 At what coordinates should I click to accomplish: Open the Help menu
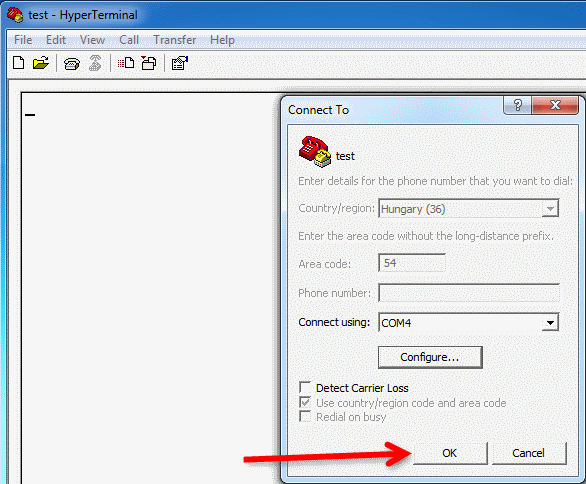[x=222, y=40]
